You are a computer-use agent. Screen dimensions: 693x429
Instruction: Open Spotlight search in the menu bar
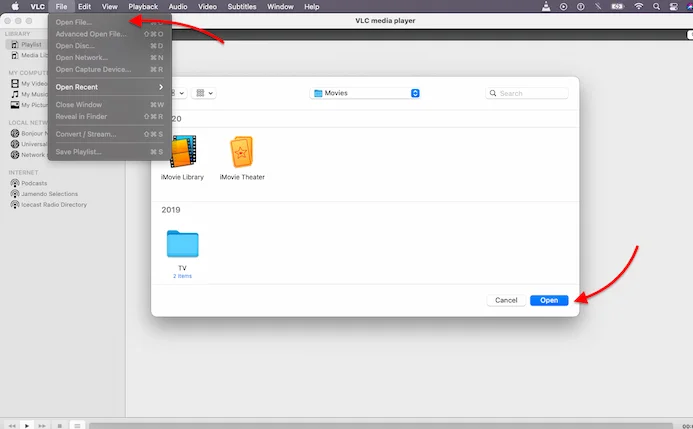tap(656, 7)
